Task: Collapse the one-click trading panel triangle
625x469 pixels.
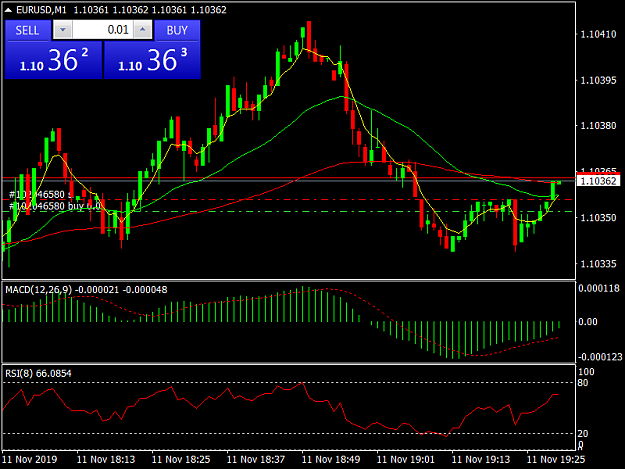Action: (8, 10)
